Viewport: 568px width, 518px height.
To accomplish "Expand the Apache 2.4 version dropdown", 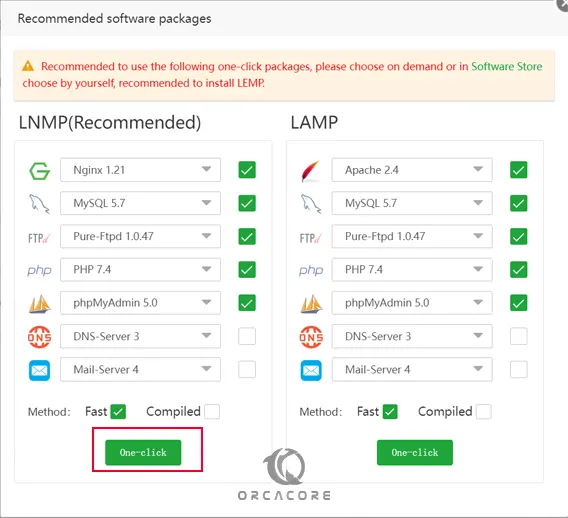I will point(412,170).
